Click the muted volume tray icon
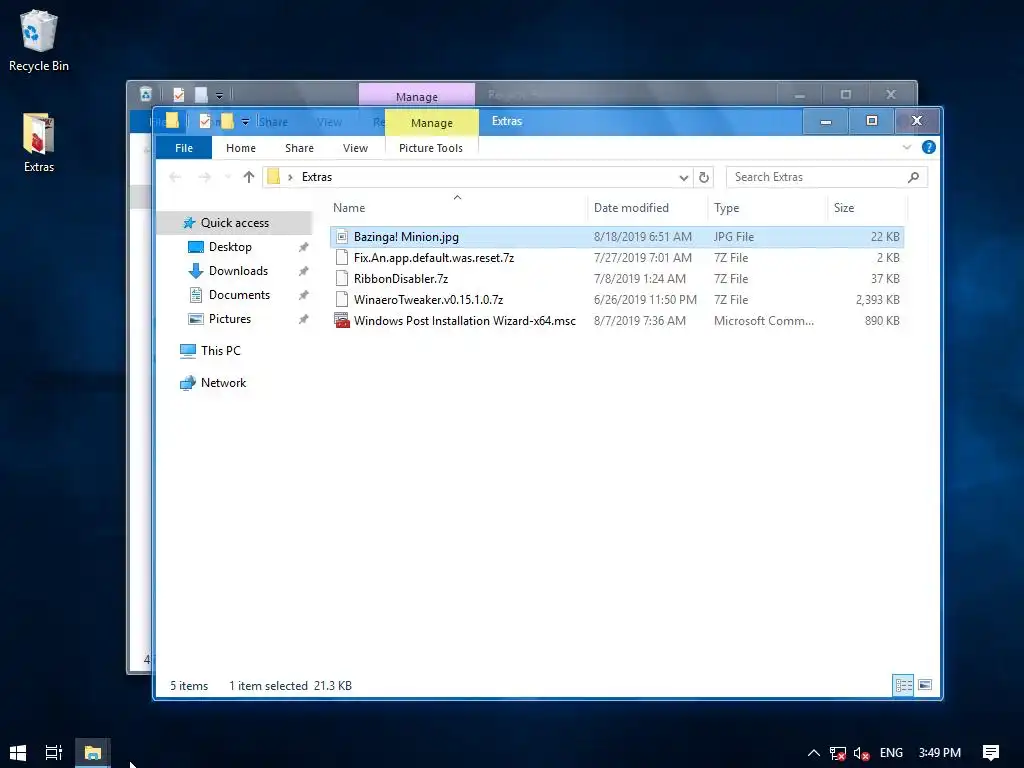Viewport: 1024px width, 768px height. [x=861, y=753]
